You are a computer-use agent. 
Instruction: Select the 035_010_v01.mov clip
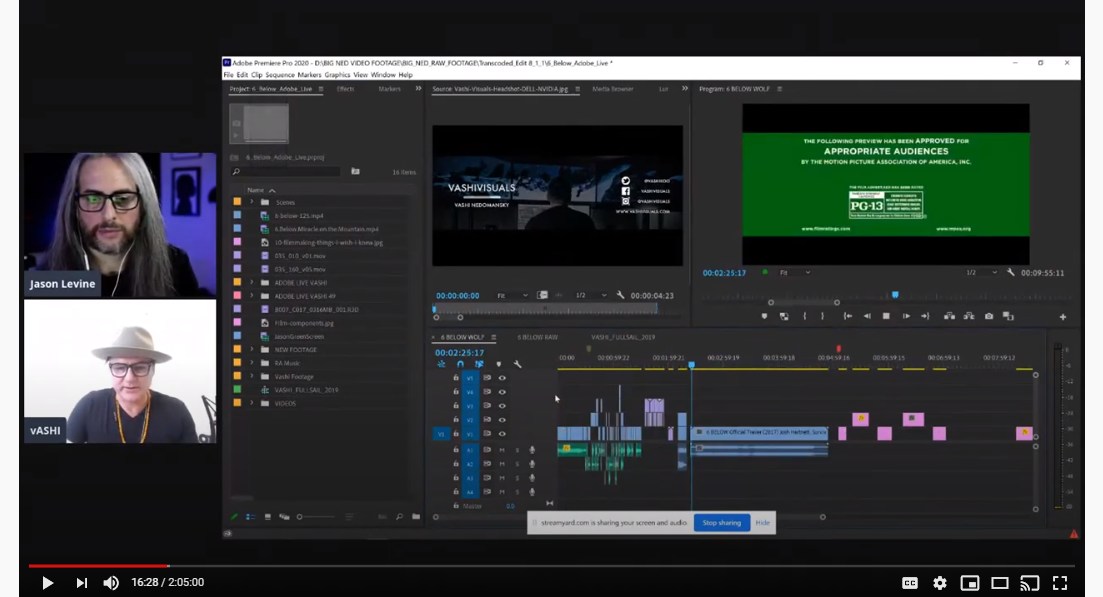pos(300,256)
